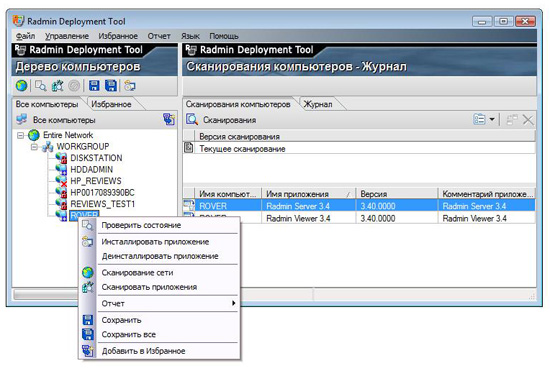This screenshot has width=550, height=371.
Task: Switch to the Избранное tab
Action: [x=112, y=104]
